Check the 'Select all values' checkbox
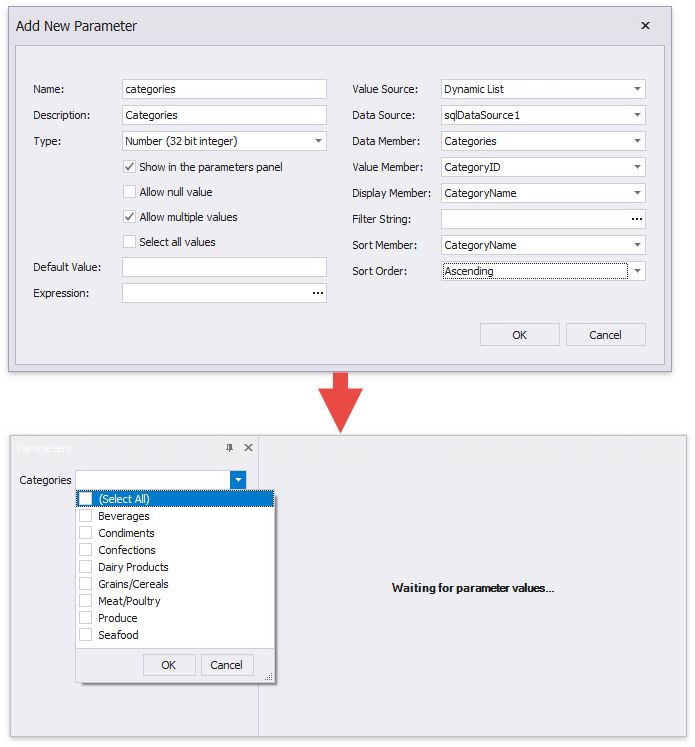 (x=130, y=242)
